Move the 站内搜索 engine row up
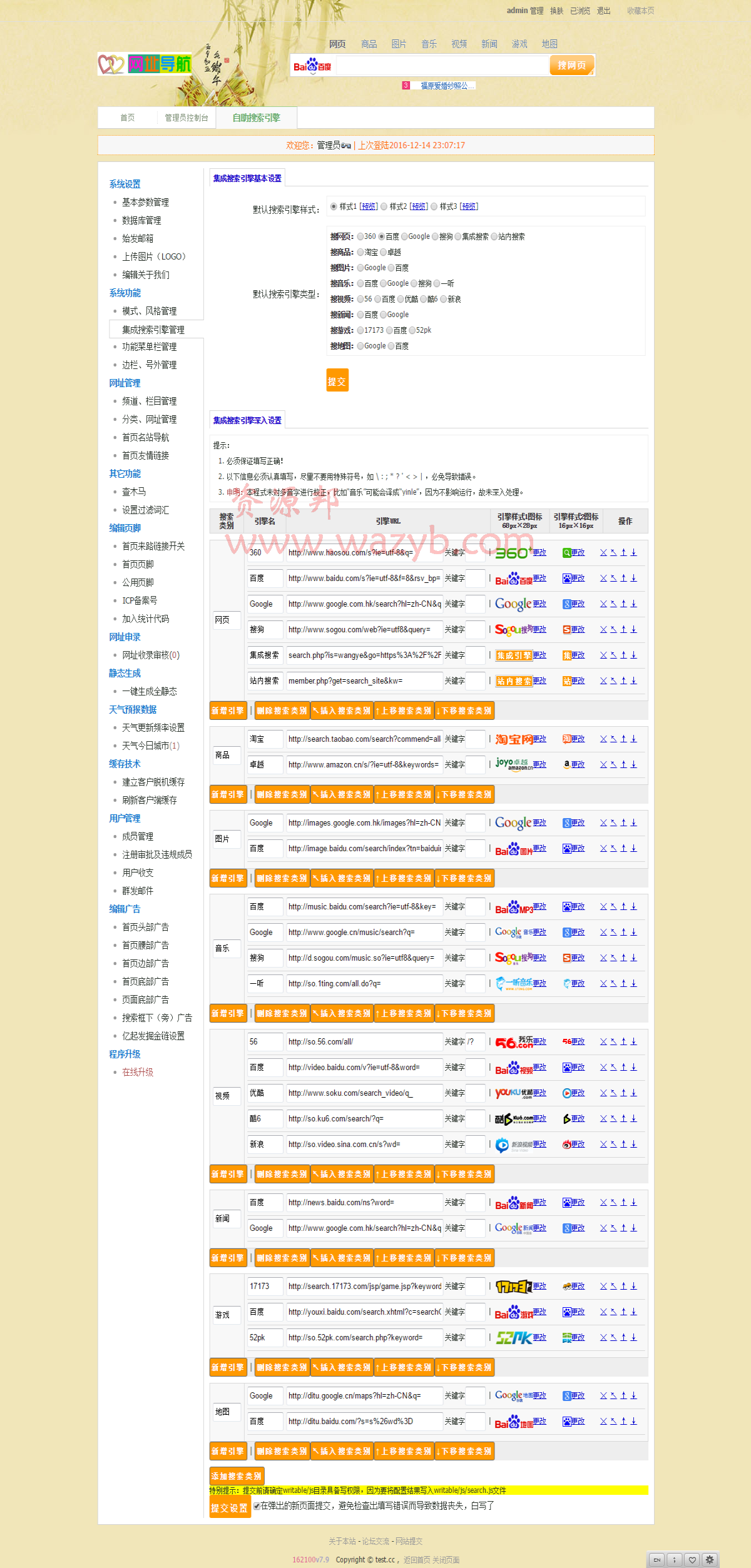This screenshot has width=751, height=1568. (623, 680)
